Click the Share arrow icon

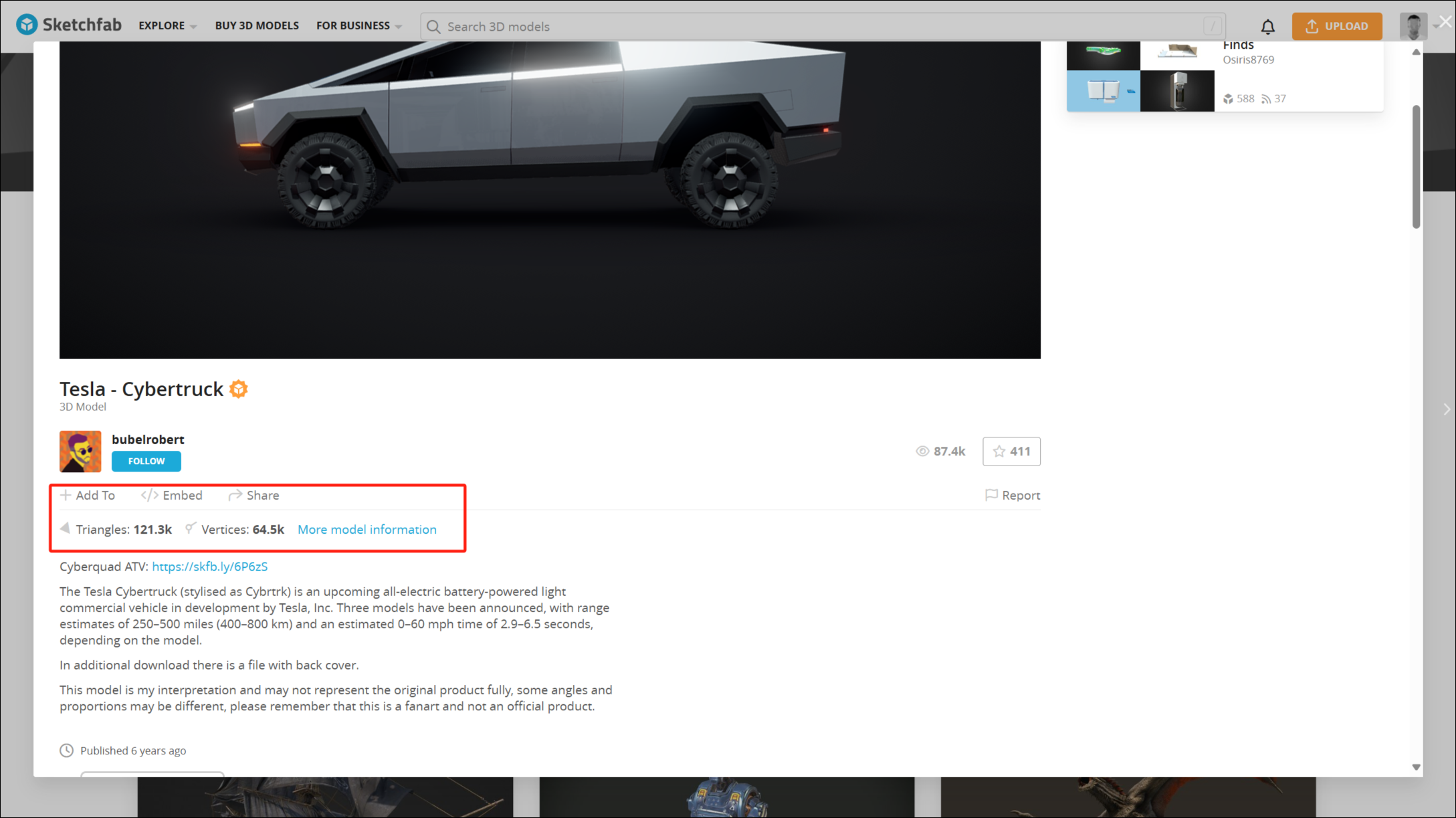235,495
